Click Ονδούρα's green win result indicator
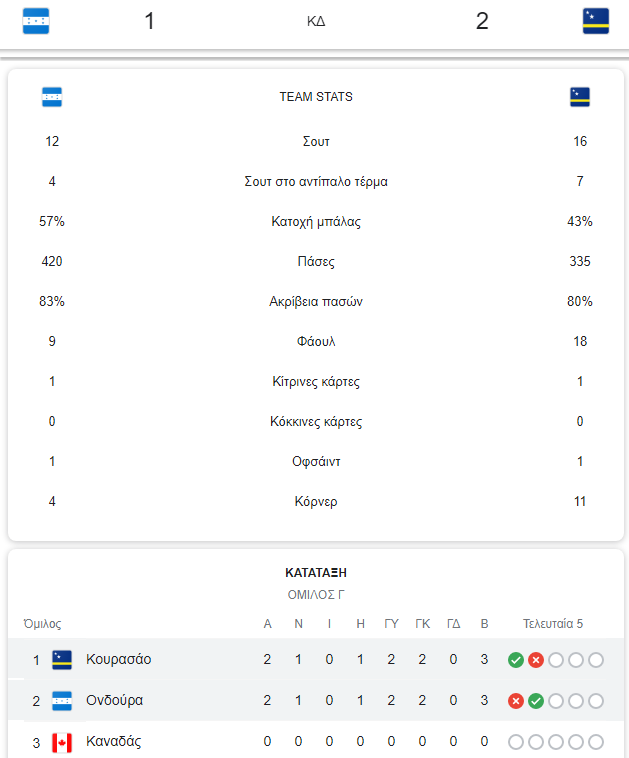The height and width of the screenshot is (758, 629). tap(536, 701)
